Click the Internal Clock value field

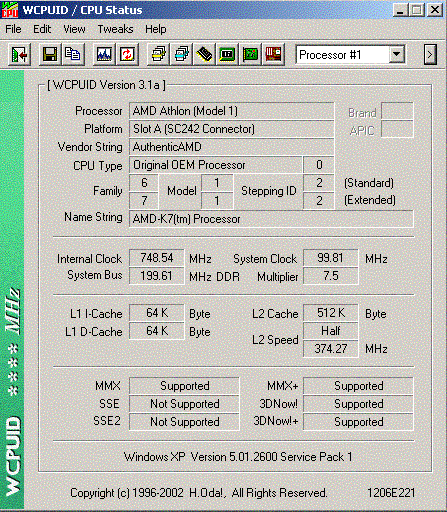coord(157,258)
